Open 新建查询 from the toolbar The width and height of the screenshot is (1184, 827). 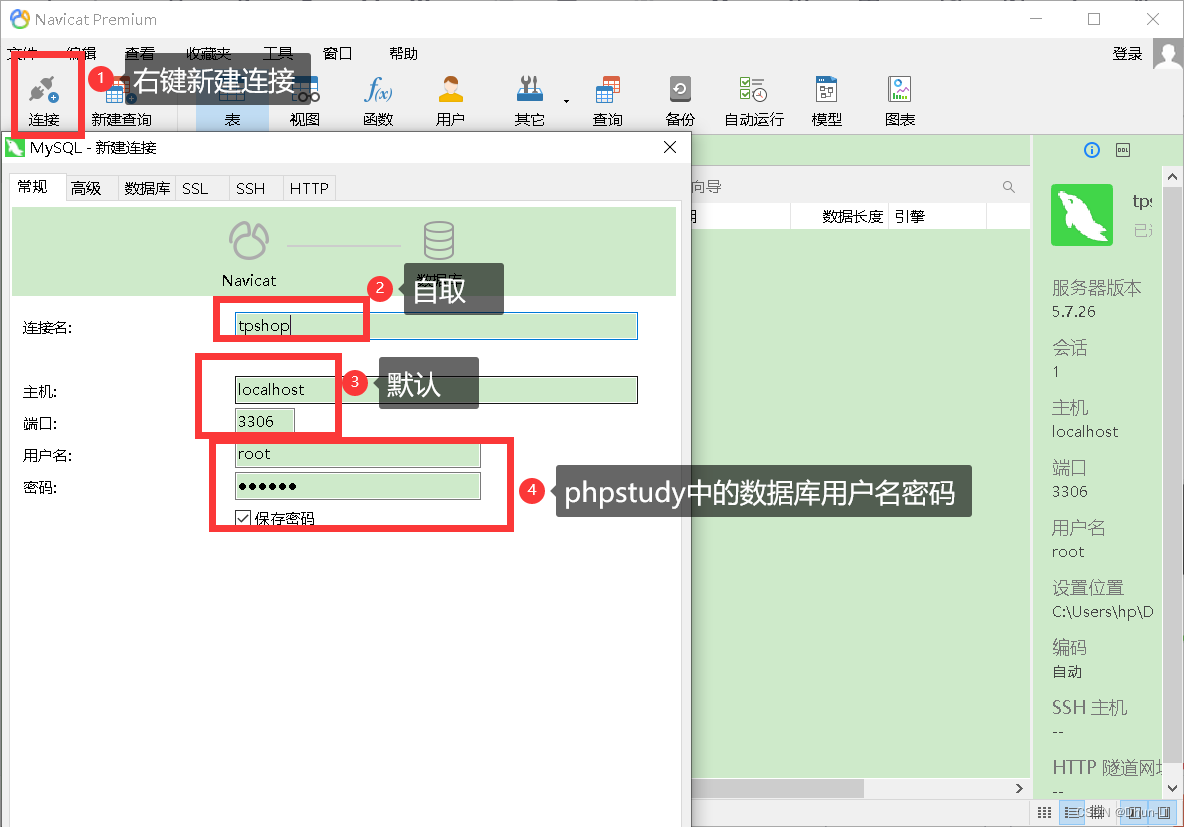pyautogui.click(x=121, y=101)
